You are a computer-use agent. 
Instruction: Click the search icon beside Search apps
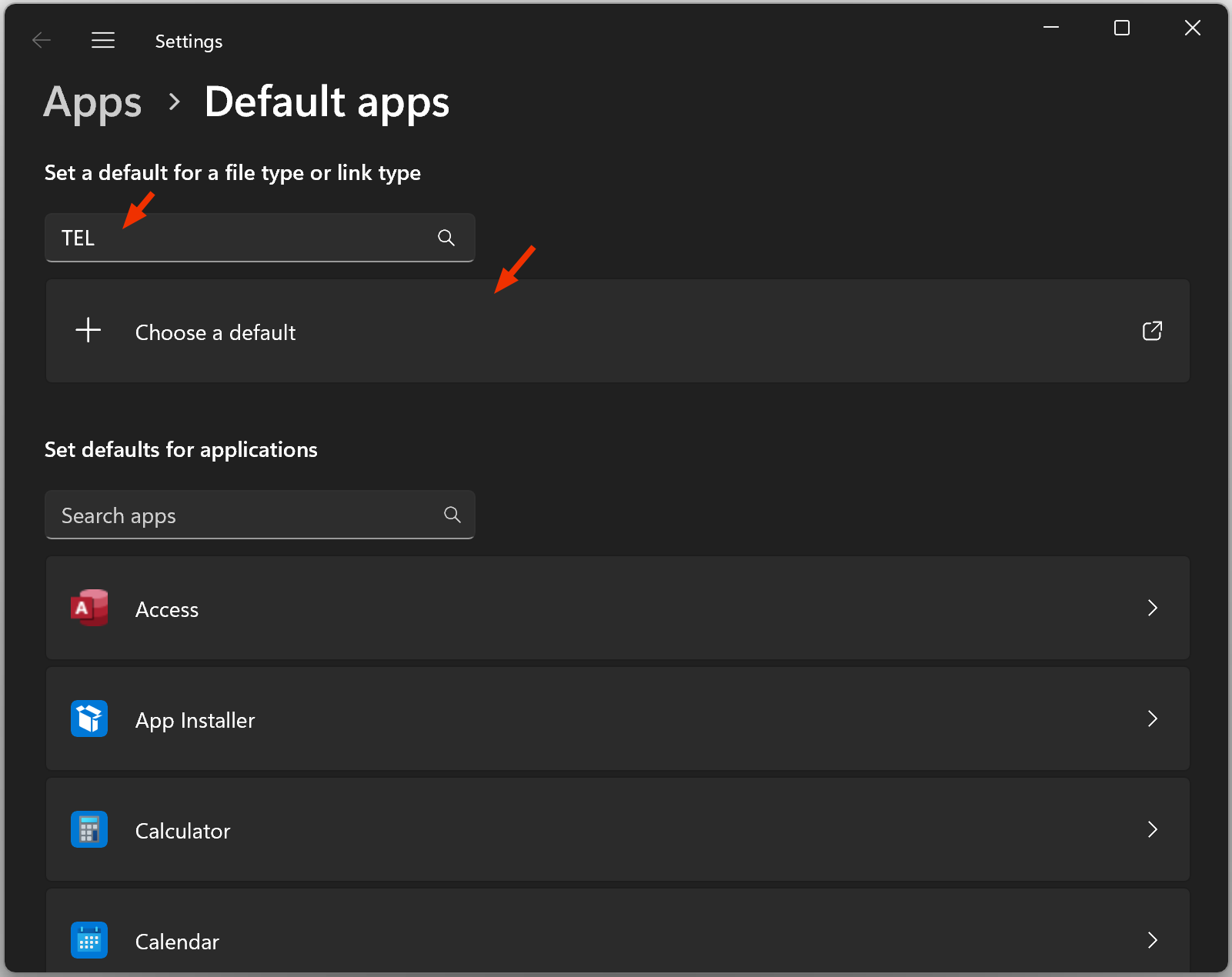tap(452, 514)
